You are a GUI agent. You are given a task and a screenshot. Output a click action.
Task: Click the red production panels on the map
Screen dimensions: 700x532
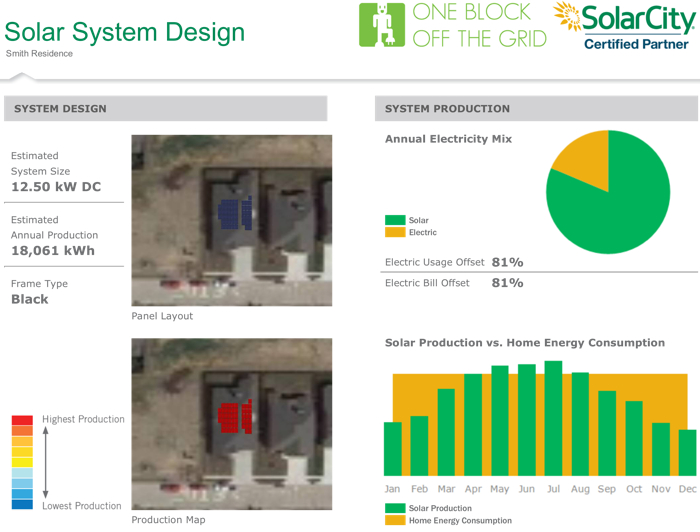pos(234,415)
